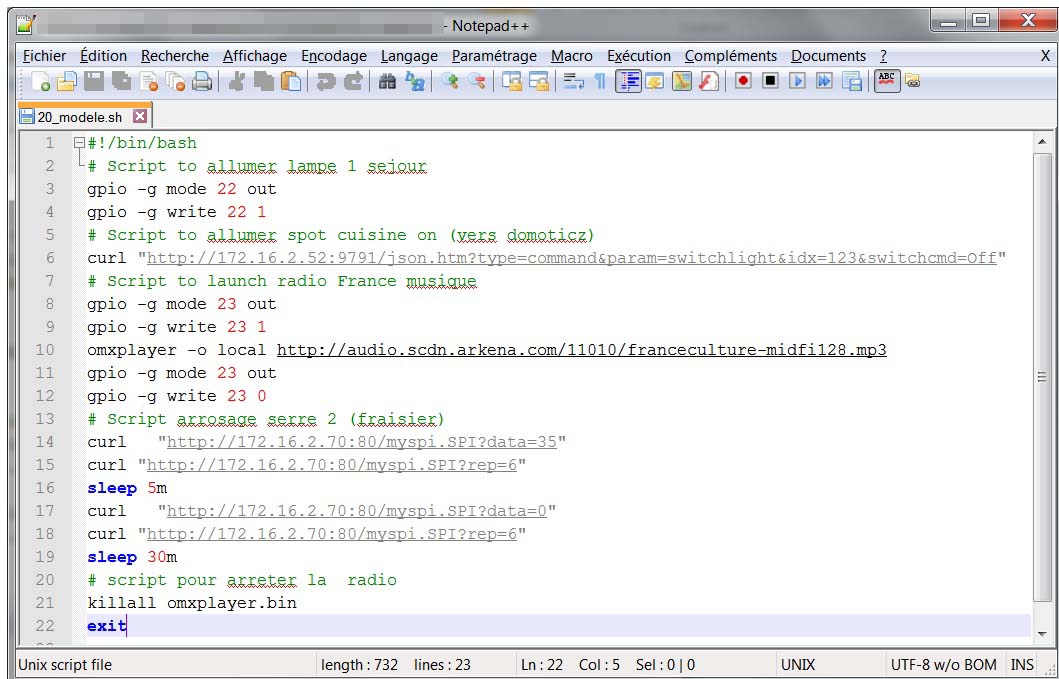1059x679 pixels.
Task: Open the Affichage menu
Action: [x=255, y=56]
